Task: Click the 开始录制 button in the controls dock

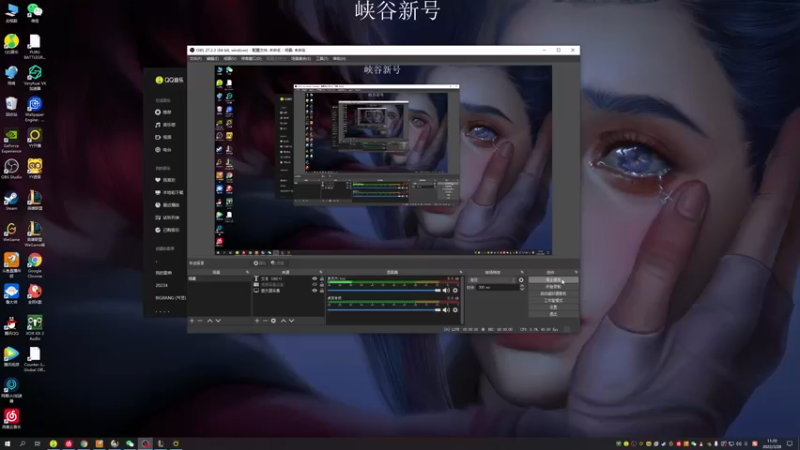Action: [x=553, y=287]
